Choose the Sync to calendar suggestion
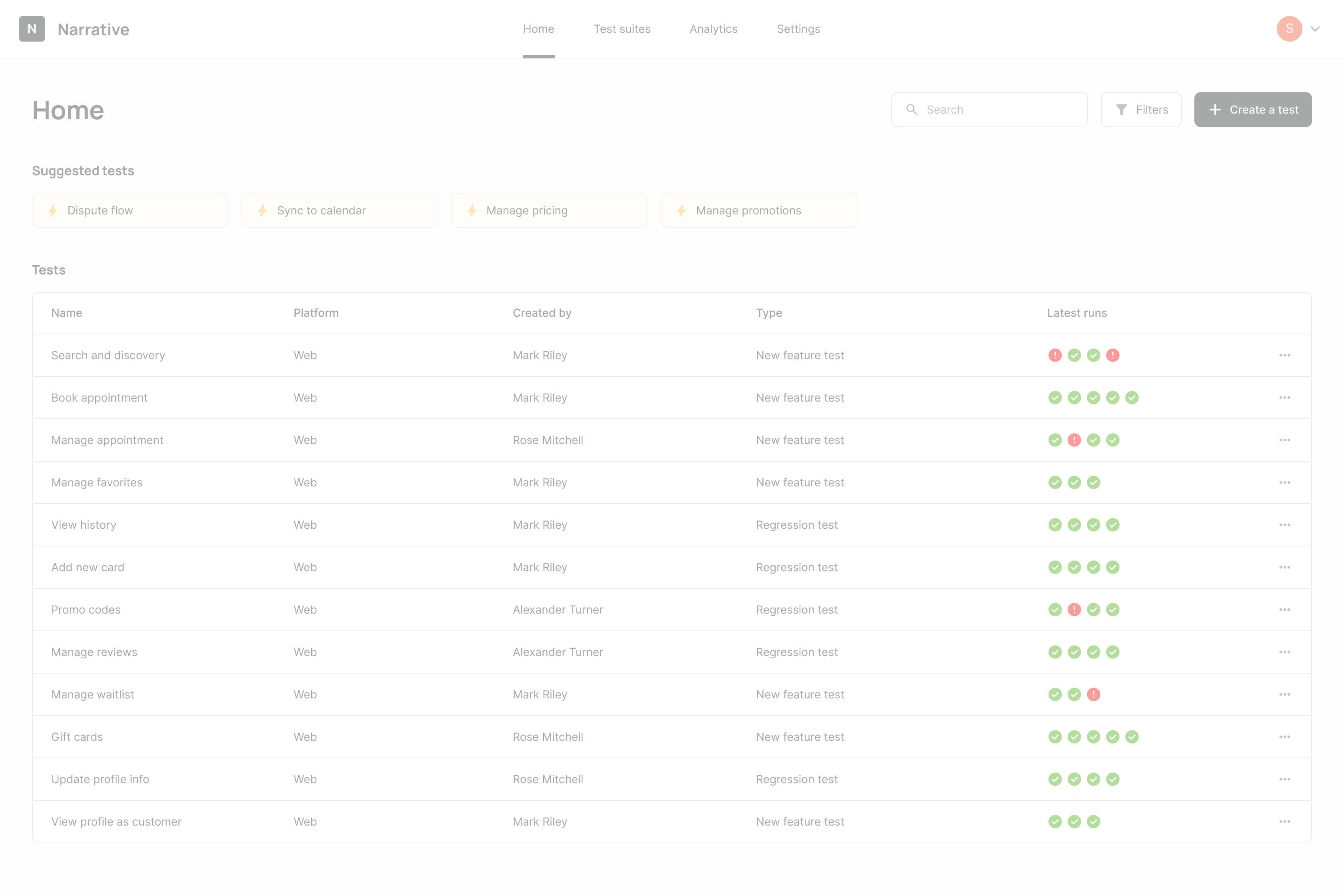Screen dimensions: 1344x896 pos(340,210)
